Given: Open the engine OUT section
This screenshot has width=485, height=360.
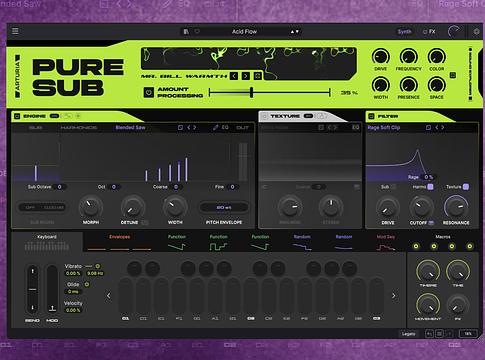Looking at the screenshot, I should (242, 127).
